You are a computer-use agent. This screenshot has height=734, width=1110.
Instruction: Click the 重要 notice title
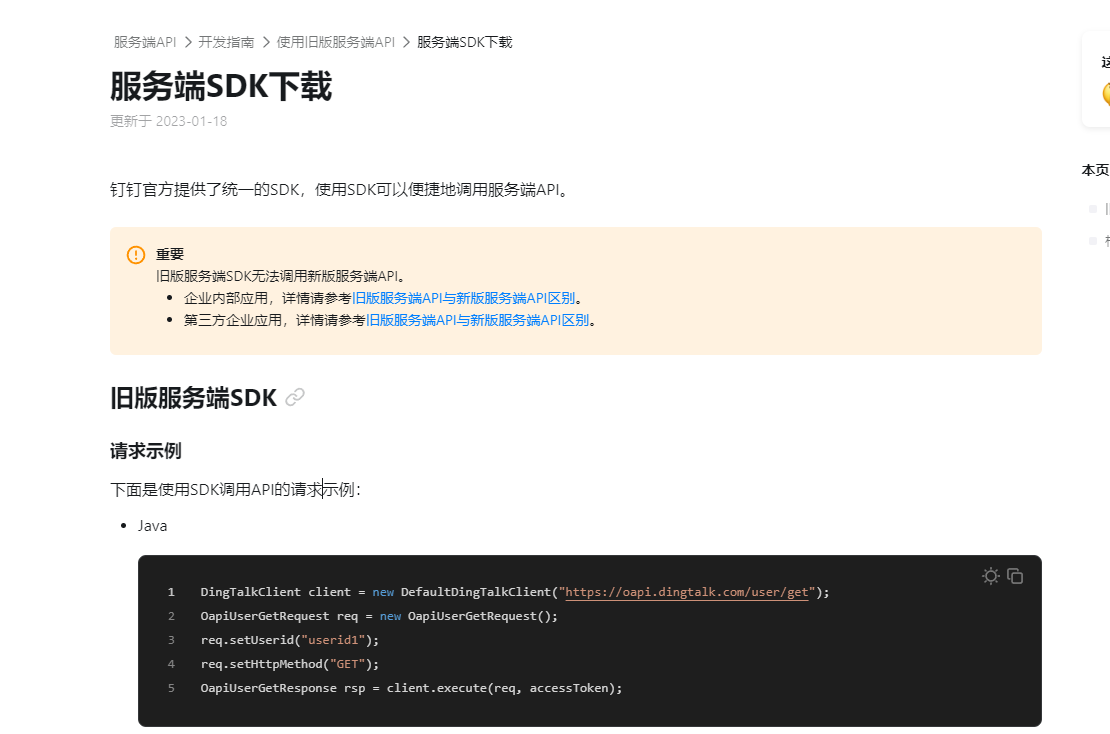(x=170, y=254)
